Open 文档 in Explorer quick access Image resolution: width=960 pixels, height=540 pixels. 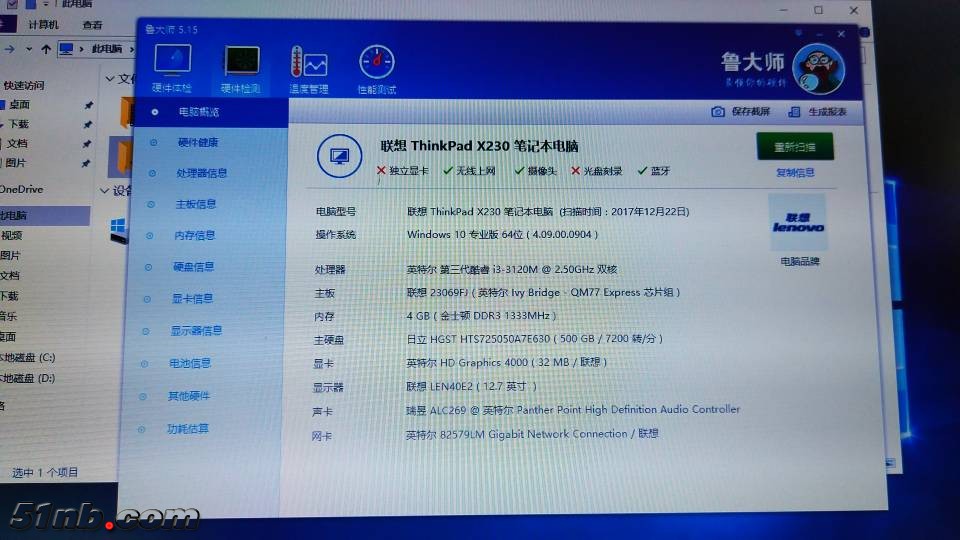point(17,143)
